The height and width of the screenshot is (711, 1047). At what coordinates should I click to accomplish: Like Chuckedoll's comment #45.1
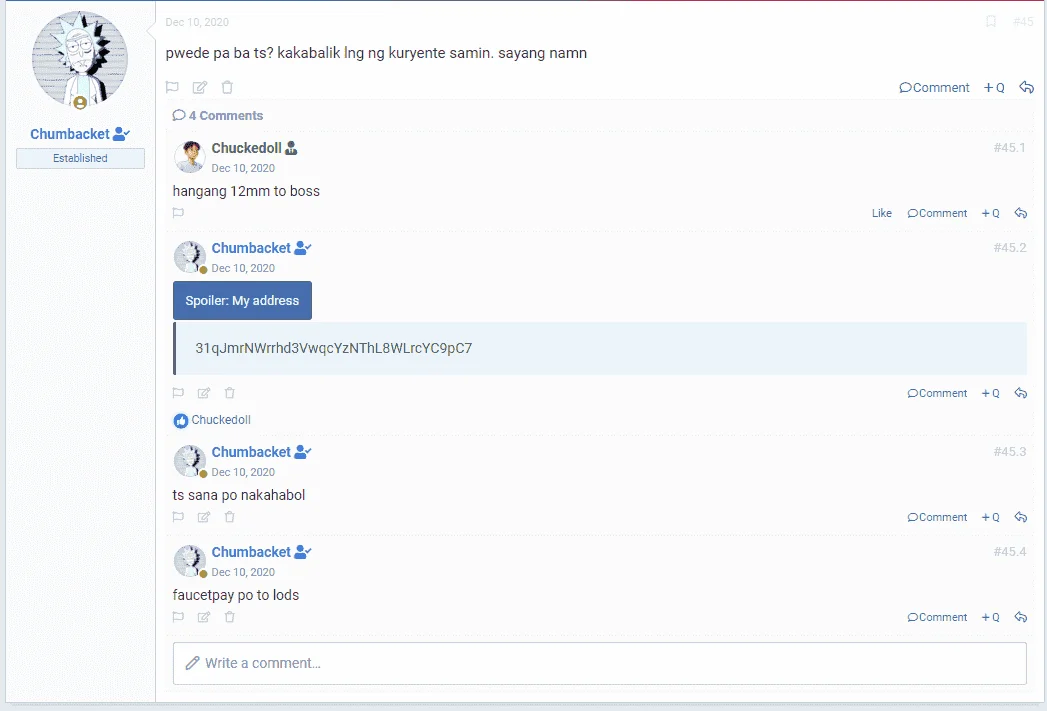[x=881, y=213]
